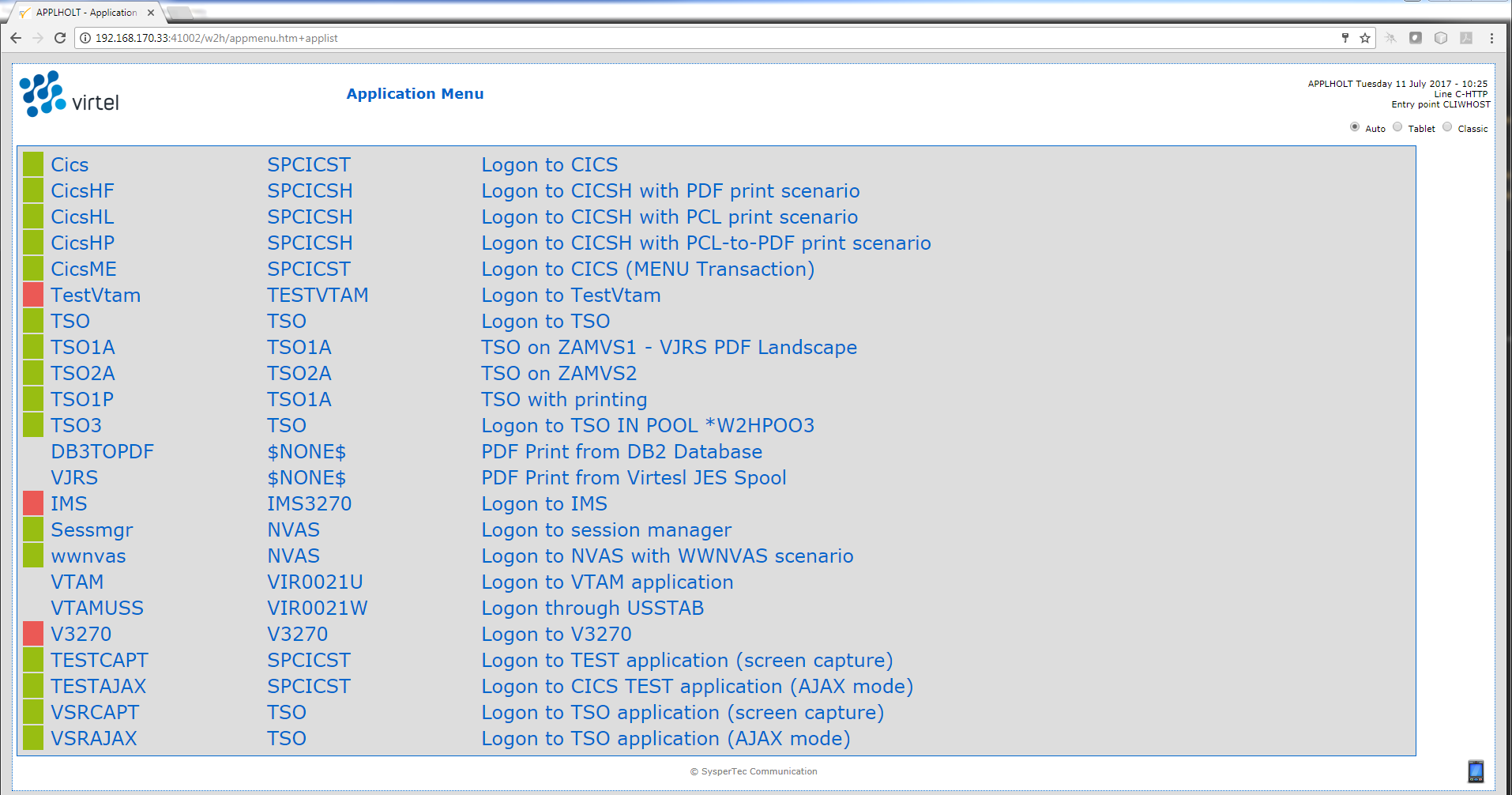Image resolution: width=1512 pixels, height=795 pixels.
Task: Select the Tablet display mode radio
Action: 1397,127
